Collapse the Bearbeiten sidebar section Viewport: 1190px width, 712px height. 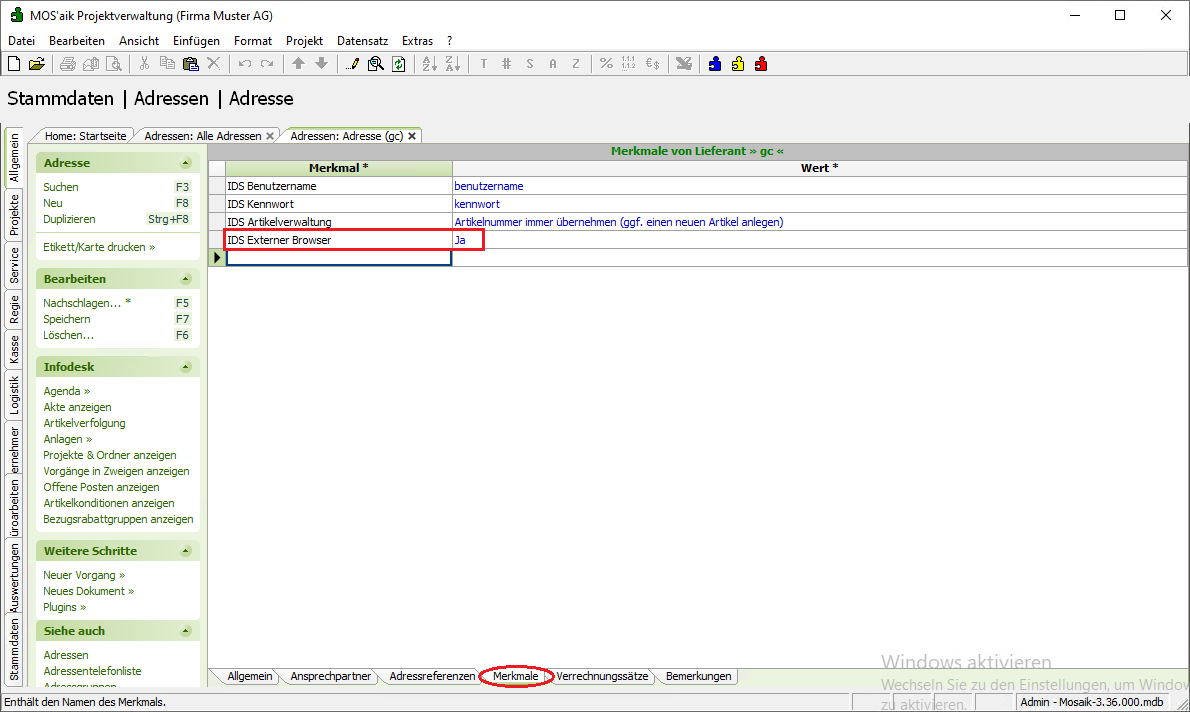coord(185,279)
